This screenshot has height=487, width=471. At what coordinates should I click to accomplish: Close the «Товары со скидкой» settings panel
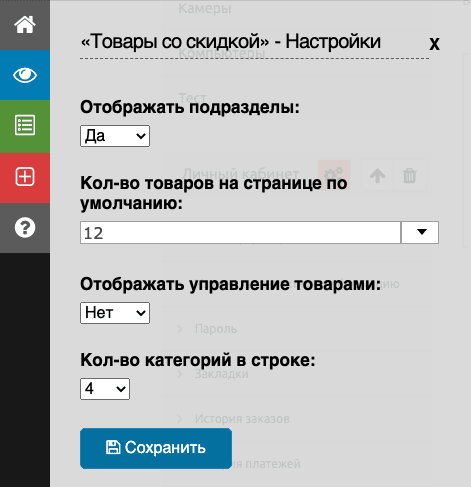[x=434, y=43]
